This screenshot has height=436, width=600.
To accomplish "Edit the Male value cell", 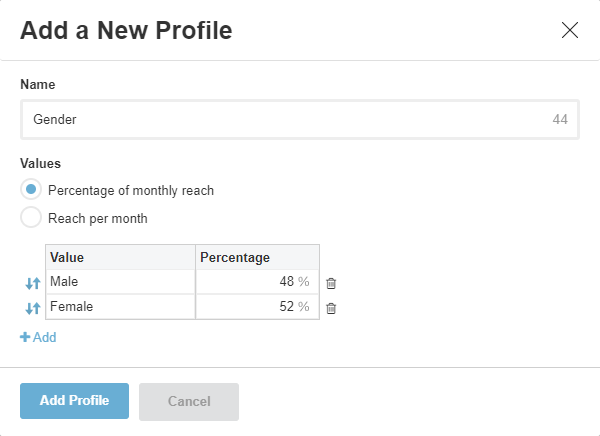I will pyautogui.click(x=120, y=282).
